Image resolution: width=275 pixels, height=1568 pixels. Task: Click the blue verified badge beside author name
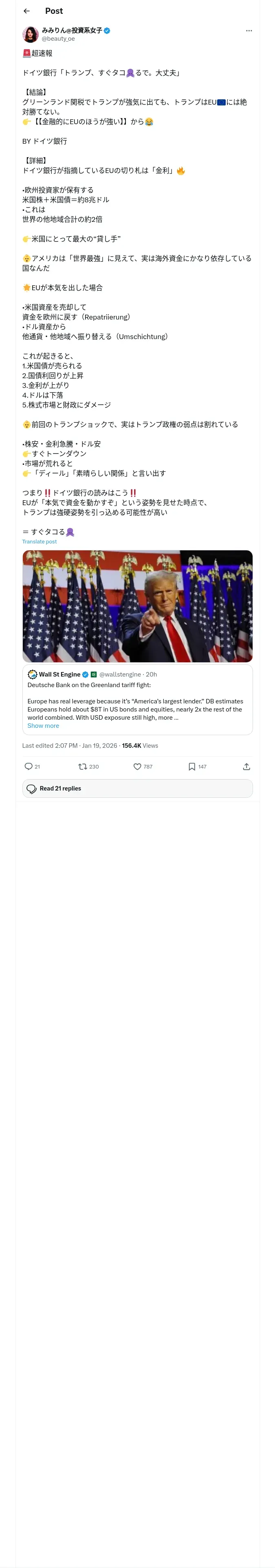click(107, 31)
